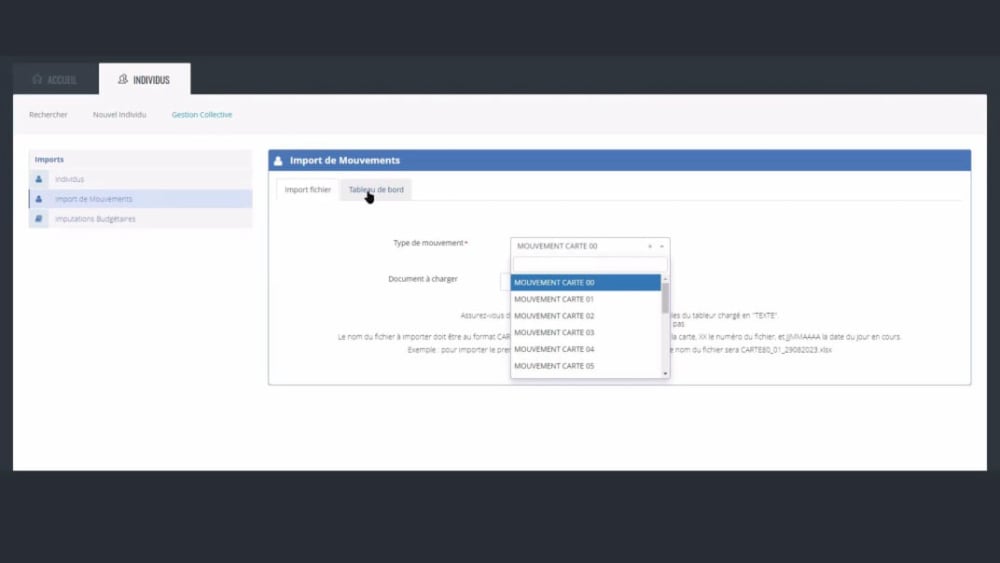The height and width of the screenshot is (563, 1000).
Task: Choose MOUVEMENT CARTE 04 option
Action: tap(585, 349)
